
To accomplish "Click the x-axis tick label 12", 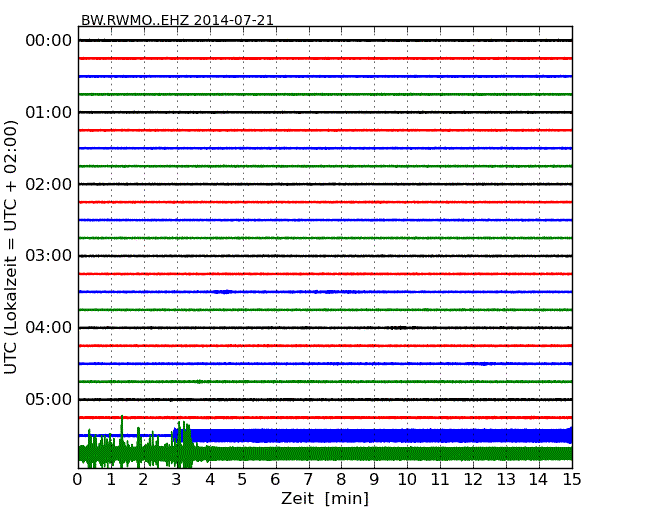I will click(473, 480).
